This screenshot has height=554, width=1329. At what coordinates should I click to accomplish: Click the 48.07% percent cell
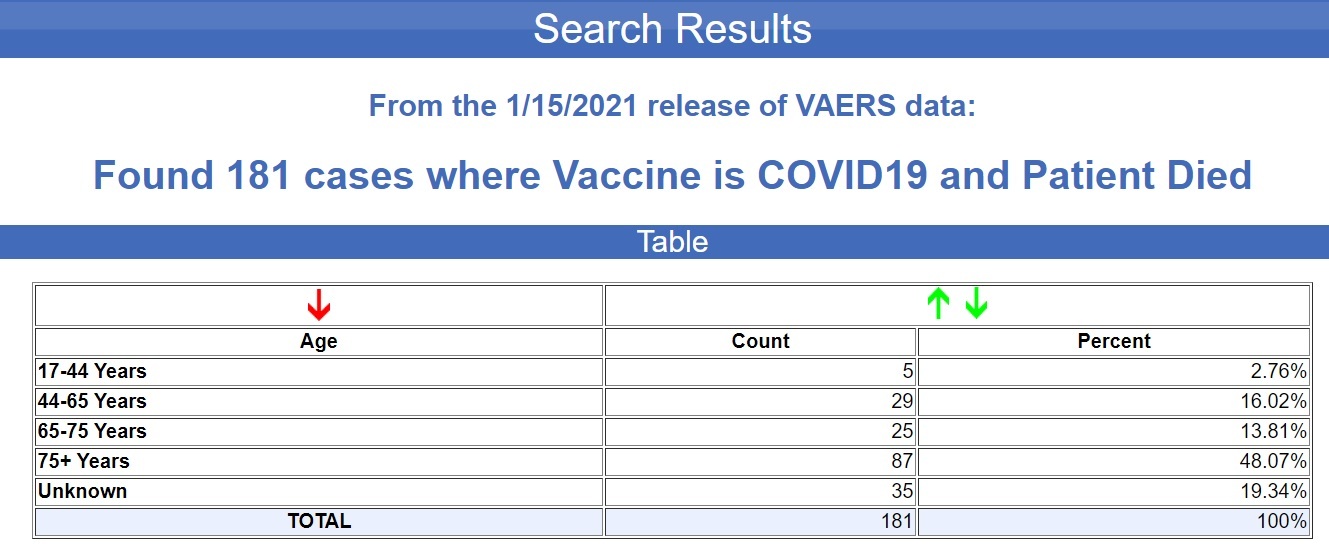point(1114,461)
